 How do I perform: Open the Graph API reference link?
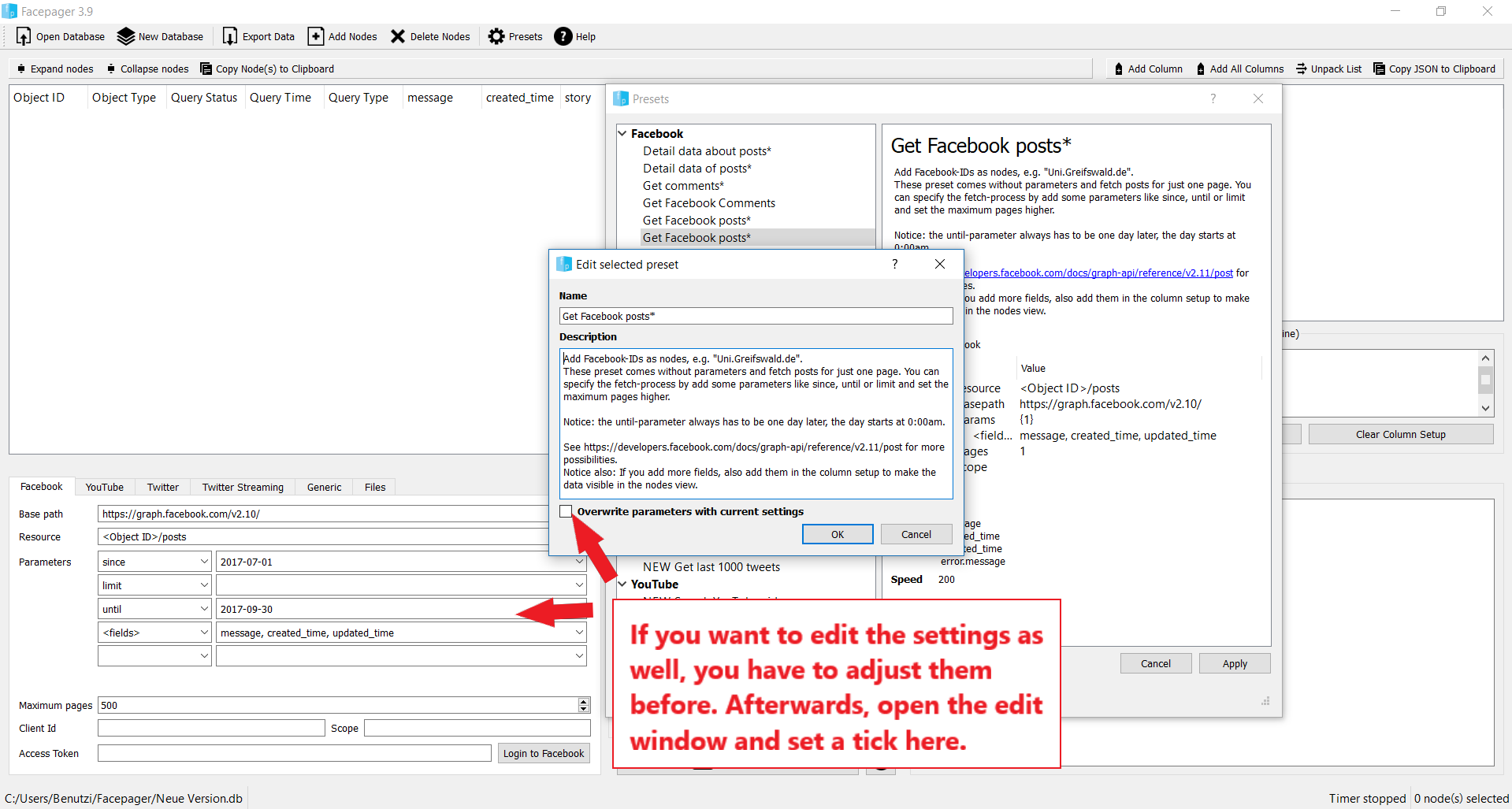(1099, 273)
